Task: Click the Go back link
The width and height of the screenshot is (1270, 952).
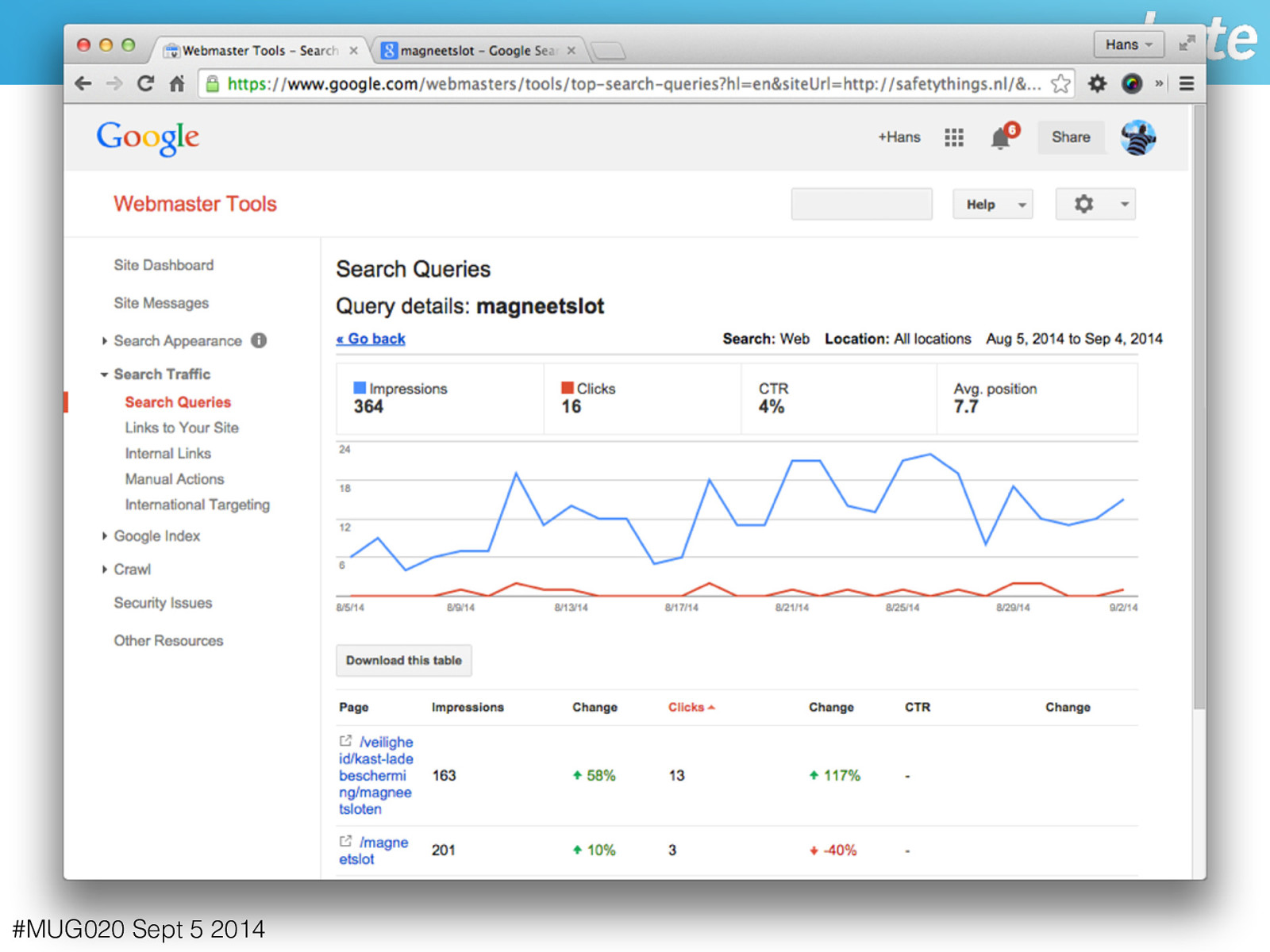Action: (371, 339)
